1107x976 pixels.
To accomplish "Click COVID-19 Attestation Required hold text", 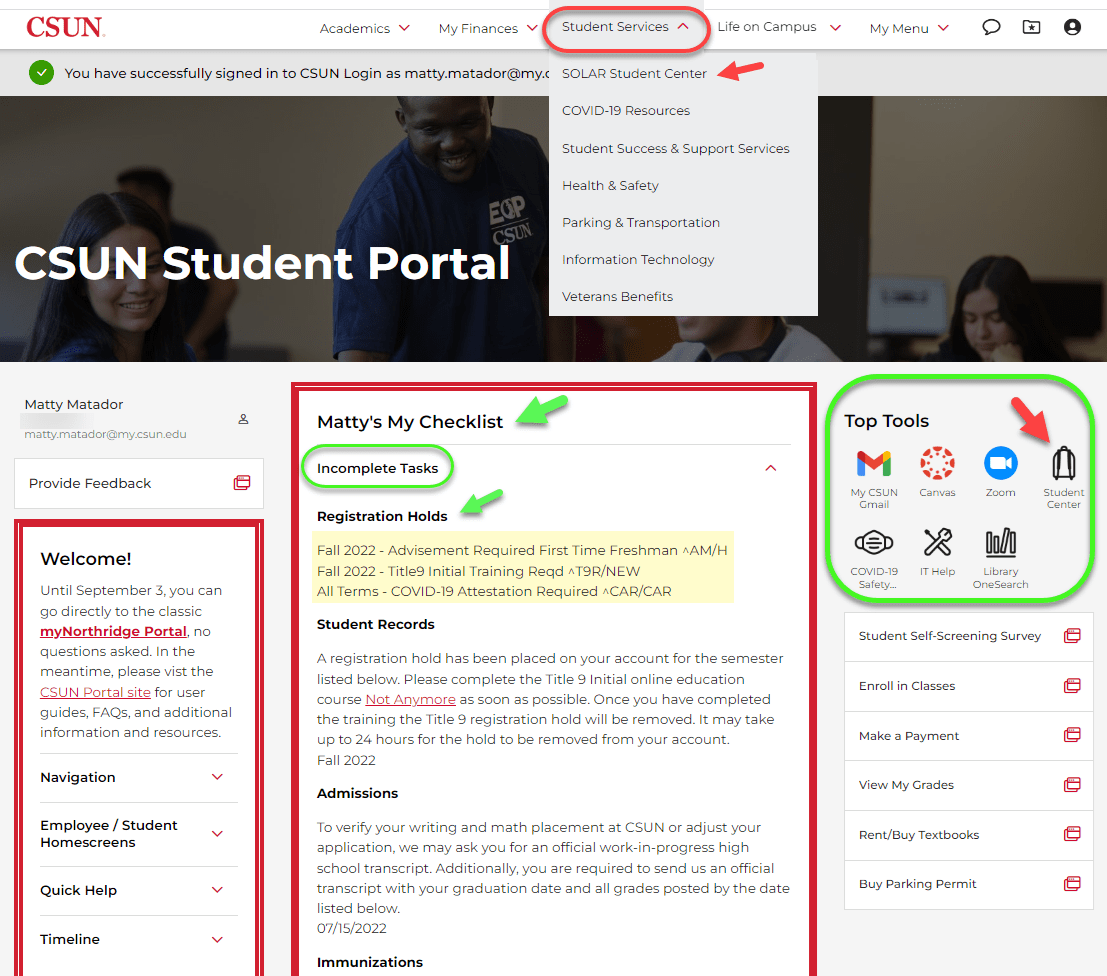I will click(493, 591).
